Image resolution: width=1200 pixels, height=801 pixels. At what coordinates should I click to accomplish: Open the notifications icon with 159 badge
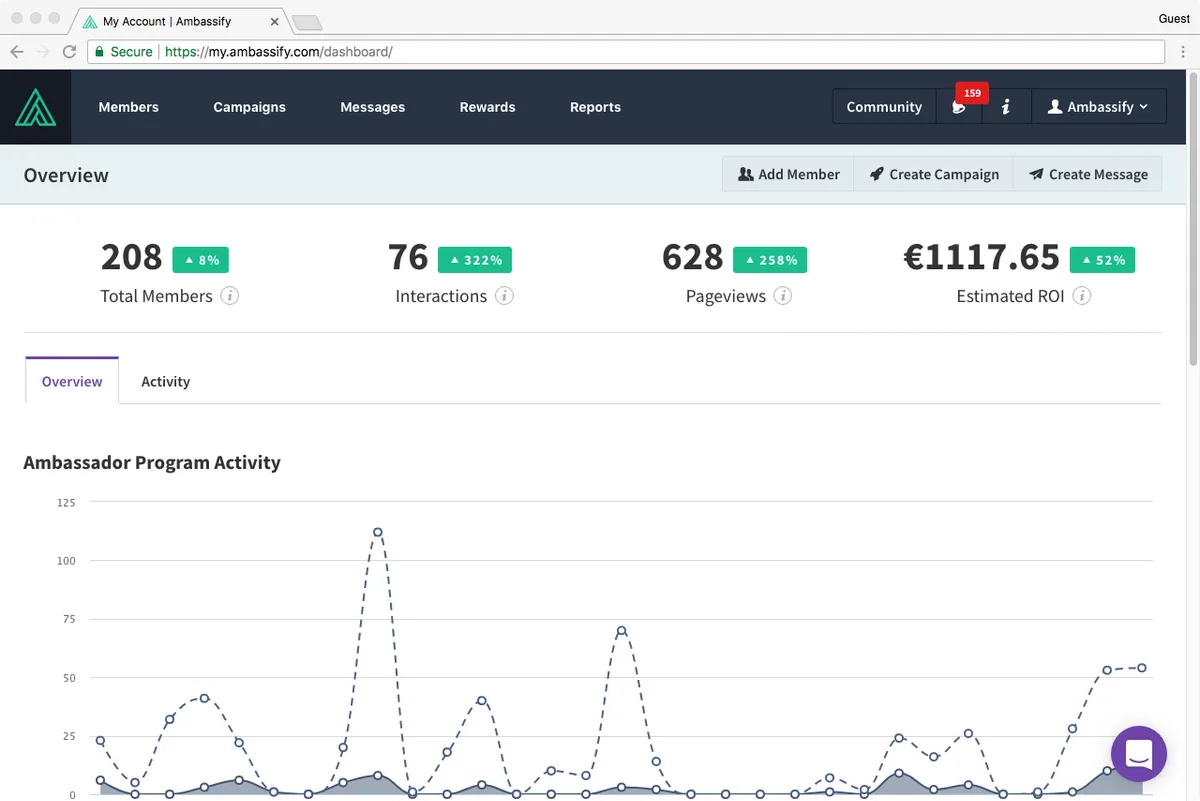point(960,107)
